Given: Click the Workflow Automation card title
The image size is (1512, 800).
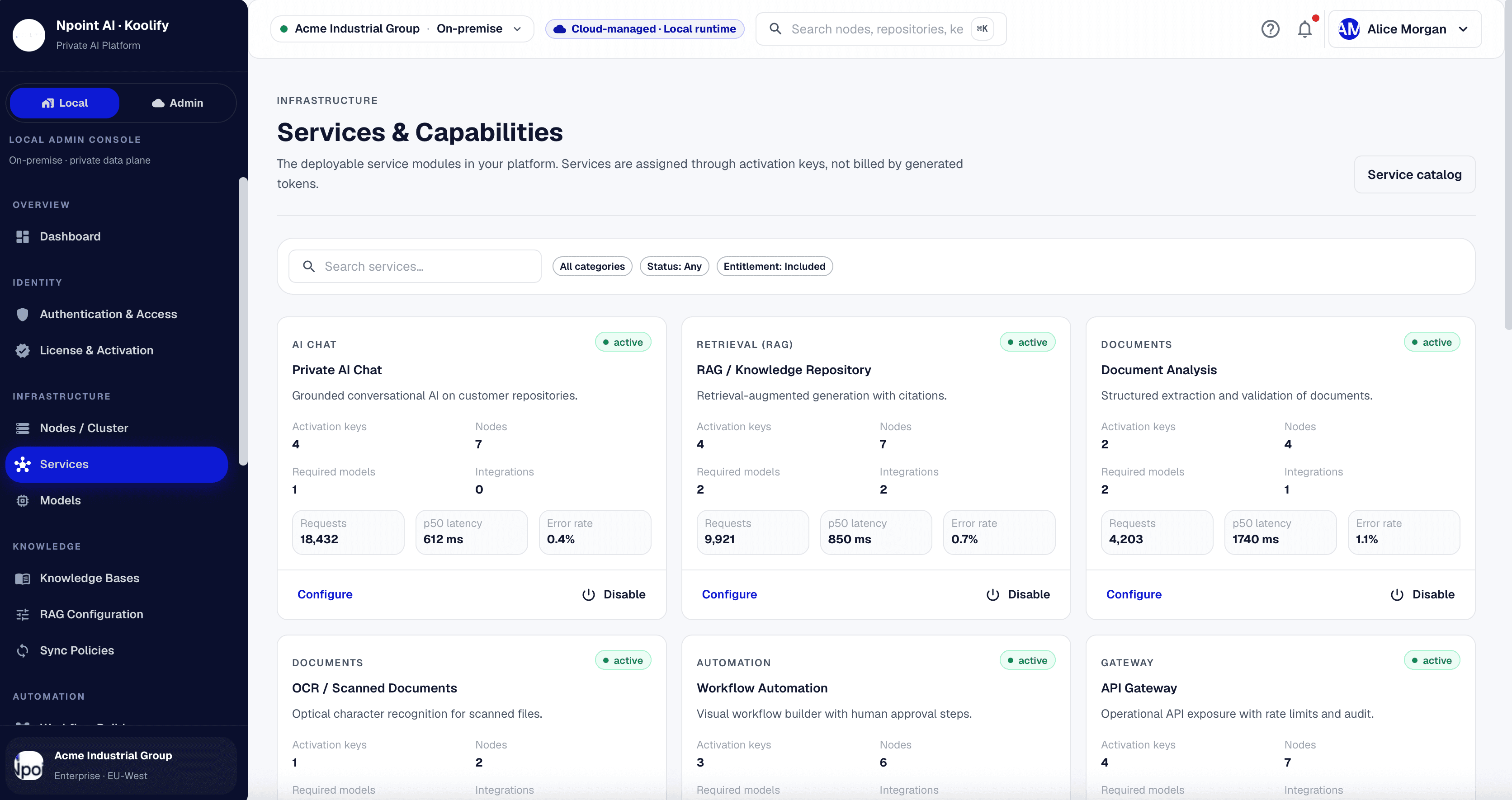Looking at the screenshot, I should point(762,688).
